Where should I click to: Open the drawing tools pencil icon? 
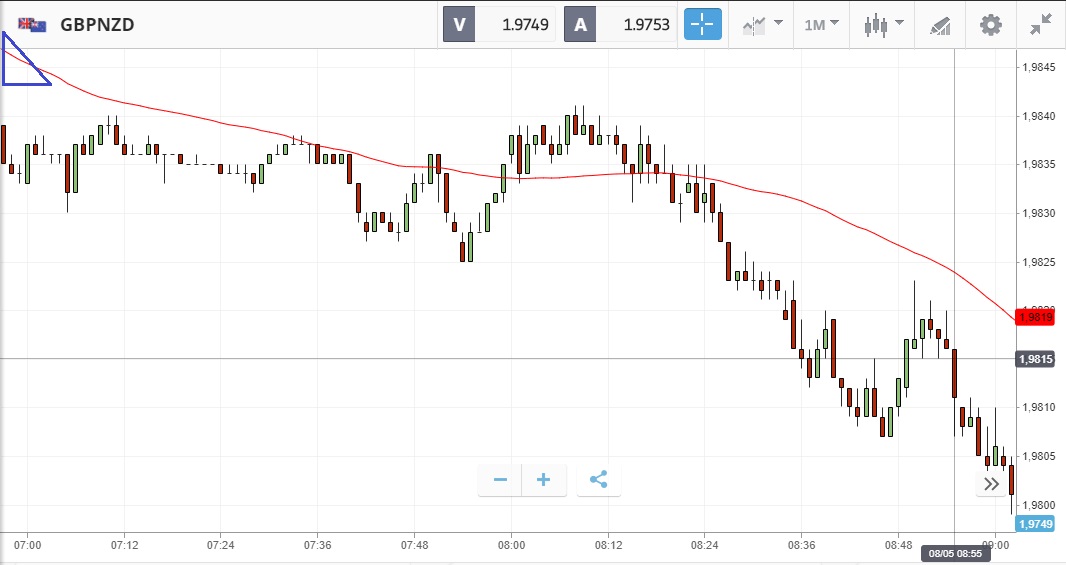coord(940,25)
